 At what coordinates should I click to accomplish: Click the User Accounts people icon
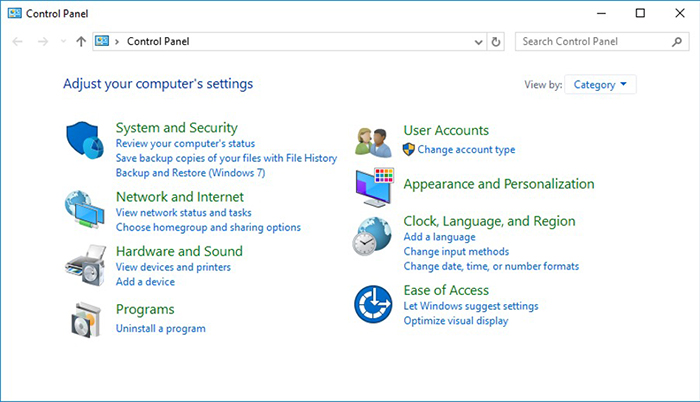click(x=373, y=141)
